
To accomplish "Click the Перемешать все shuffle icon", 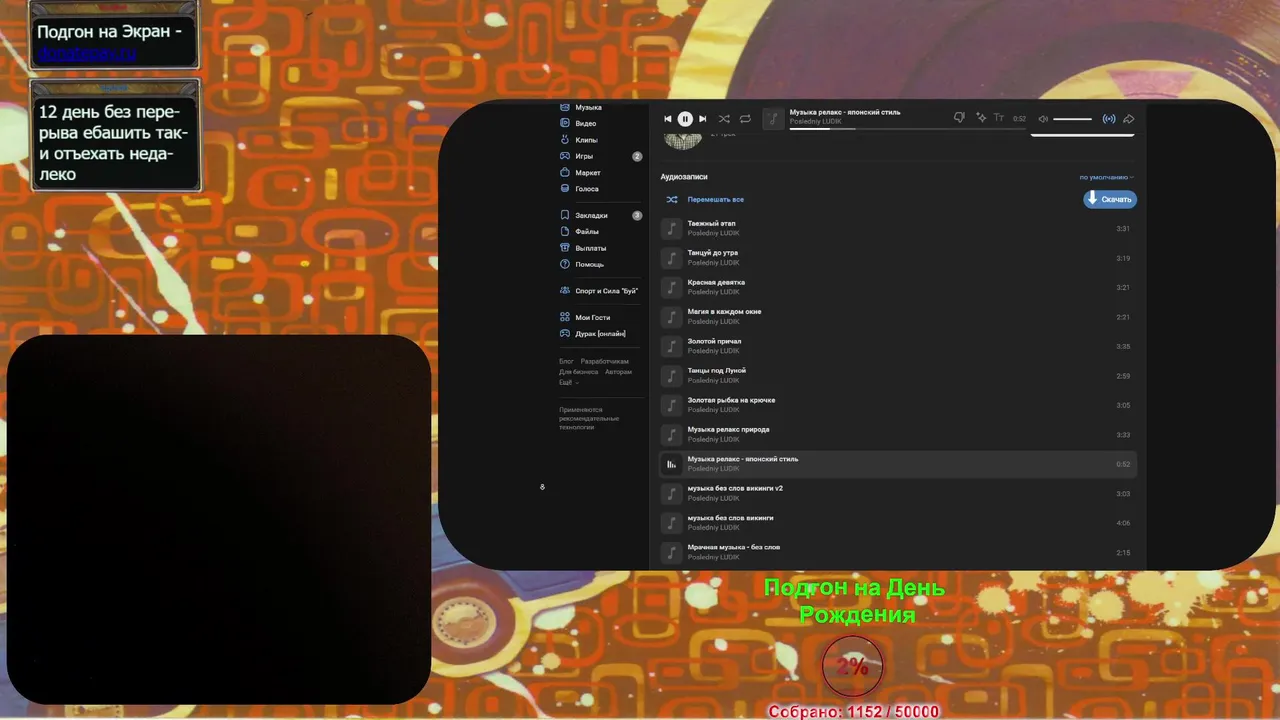I will 672,199.
